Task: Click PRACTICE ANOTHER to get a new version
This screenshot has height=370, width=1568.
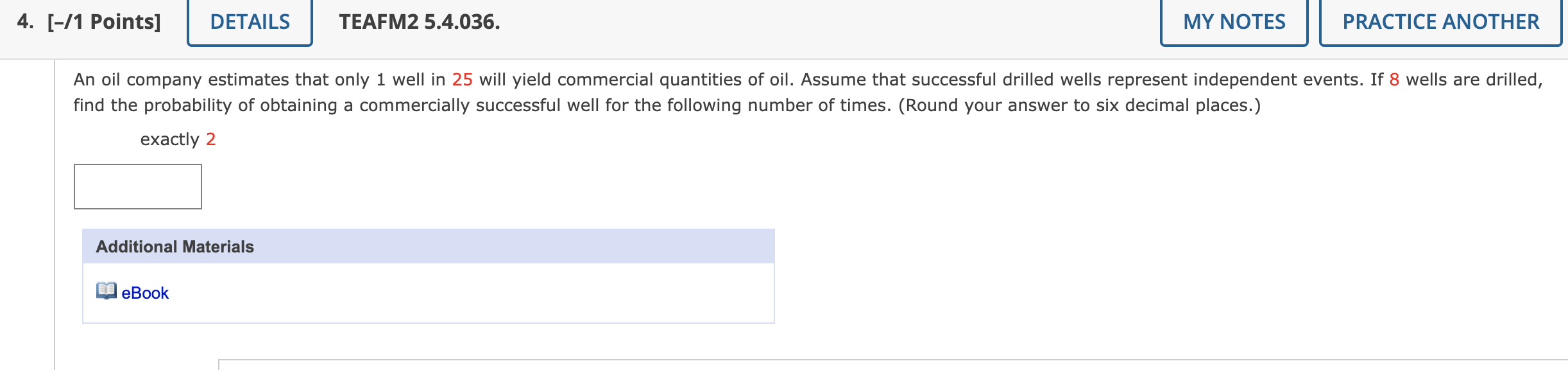Action: (x=1441, y=22)
